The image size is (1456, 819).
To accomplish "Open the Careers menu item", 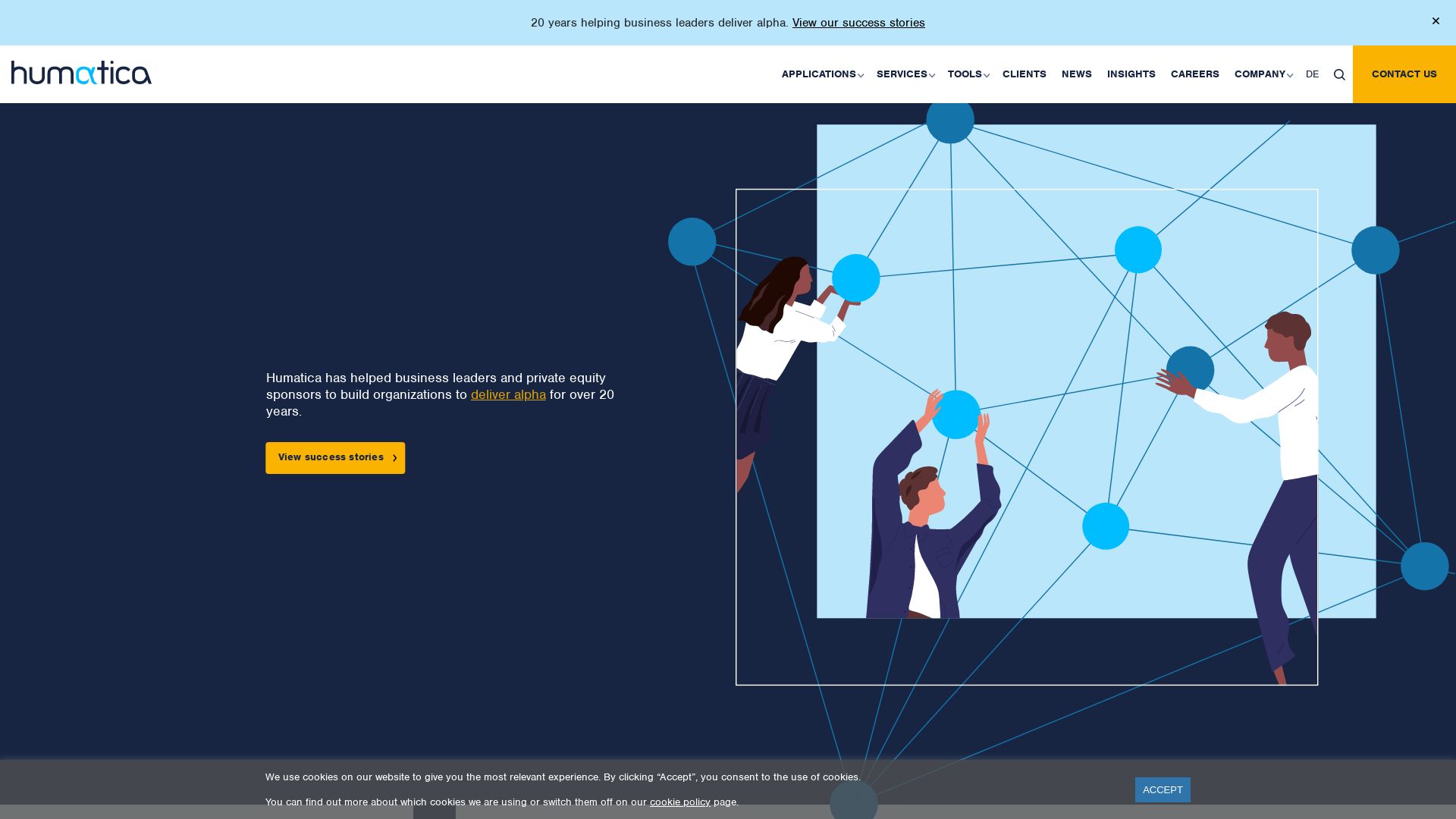I will (x=1194, y=74).
